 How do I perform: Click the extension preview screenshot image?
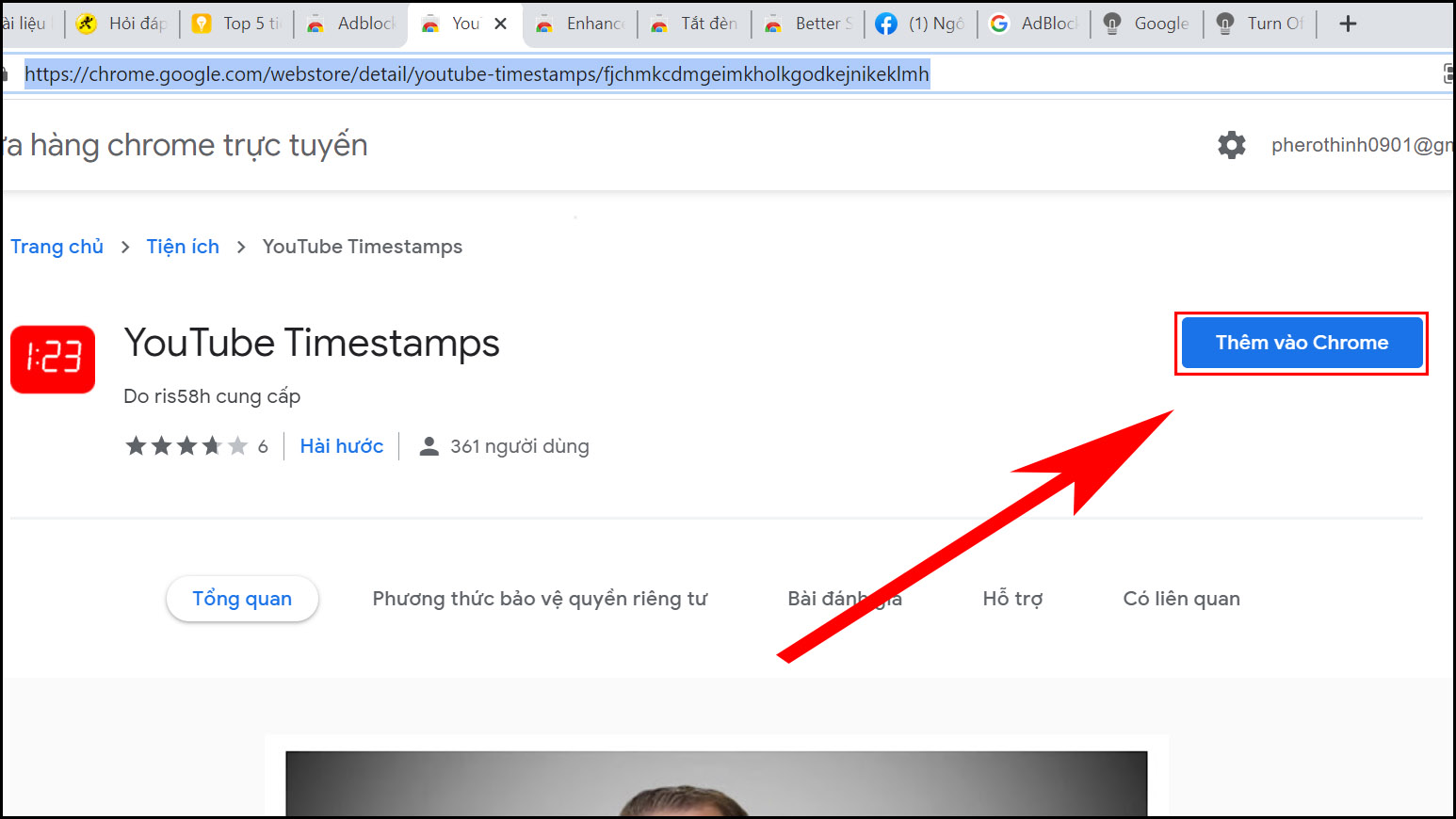point(716,783)
